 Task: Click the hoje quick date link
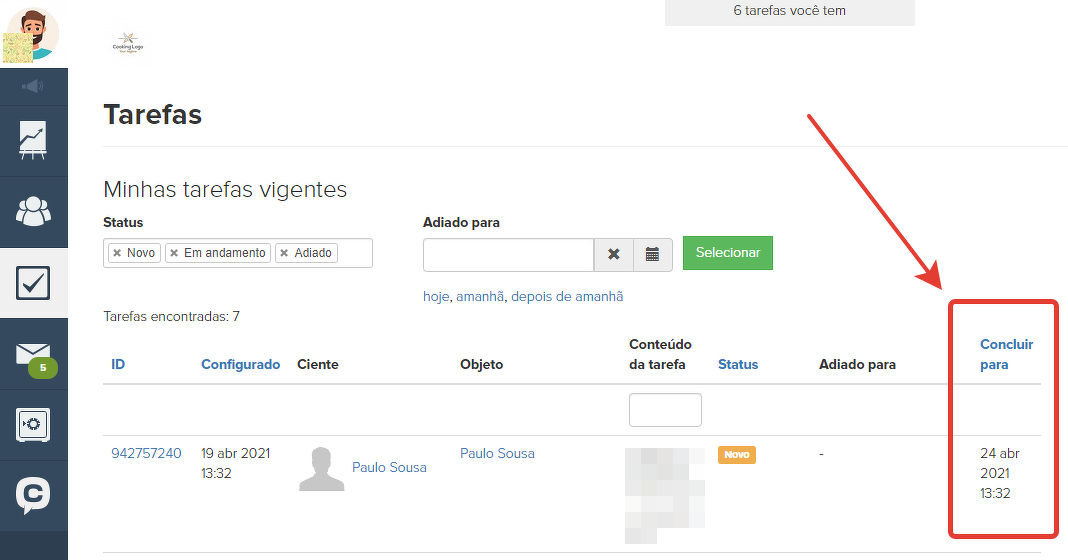click(436, 297)
